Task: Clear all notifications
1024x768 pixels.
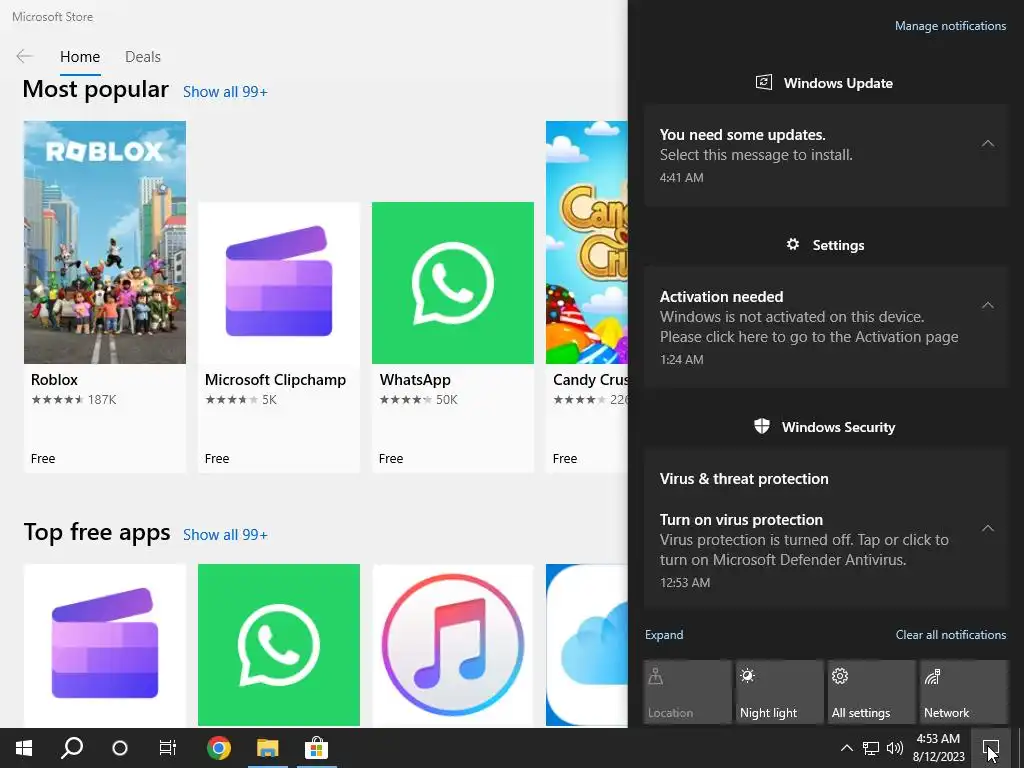Action: coord(950,635)
